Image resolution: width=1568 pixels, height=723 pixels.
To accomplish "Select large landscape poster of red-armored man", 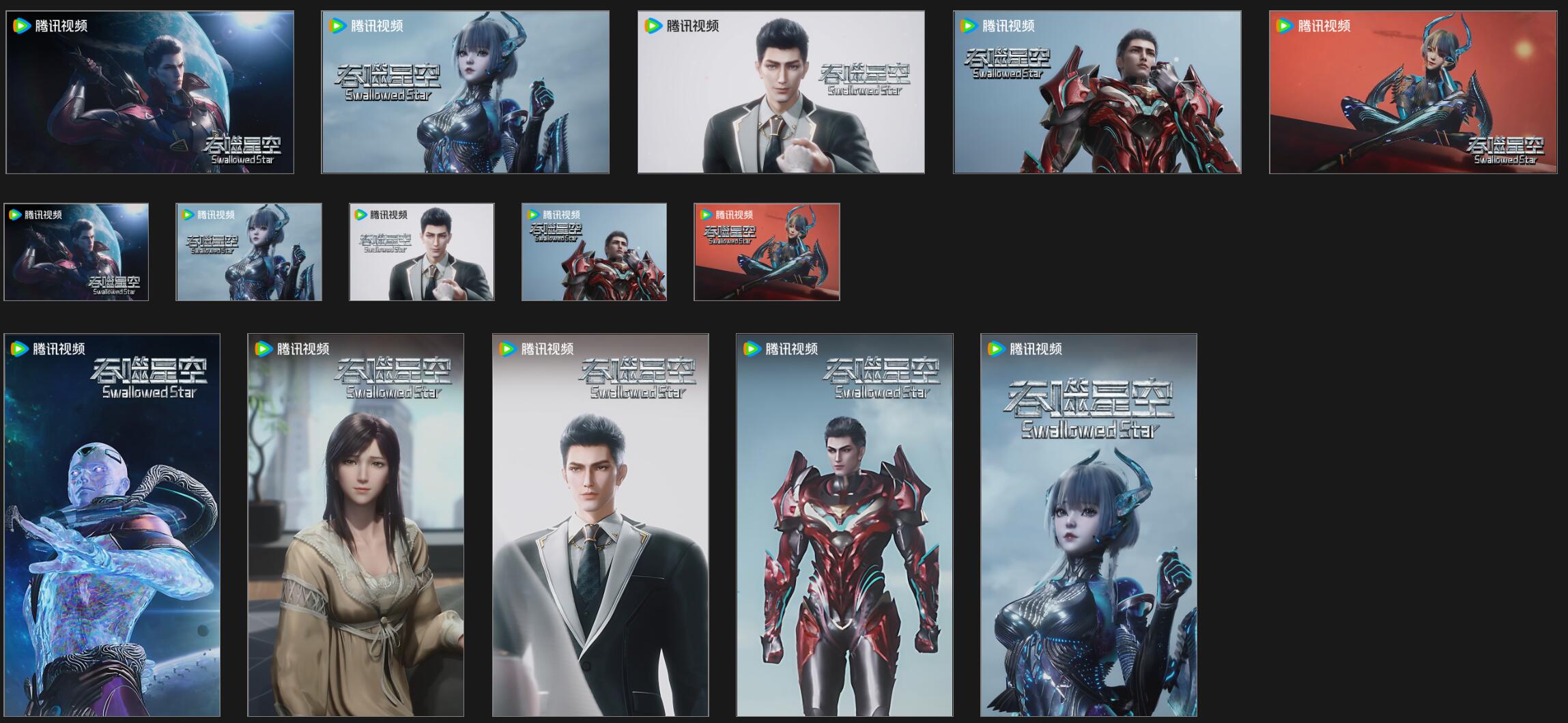I will (1097, 92).
